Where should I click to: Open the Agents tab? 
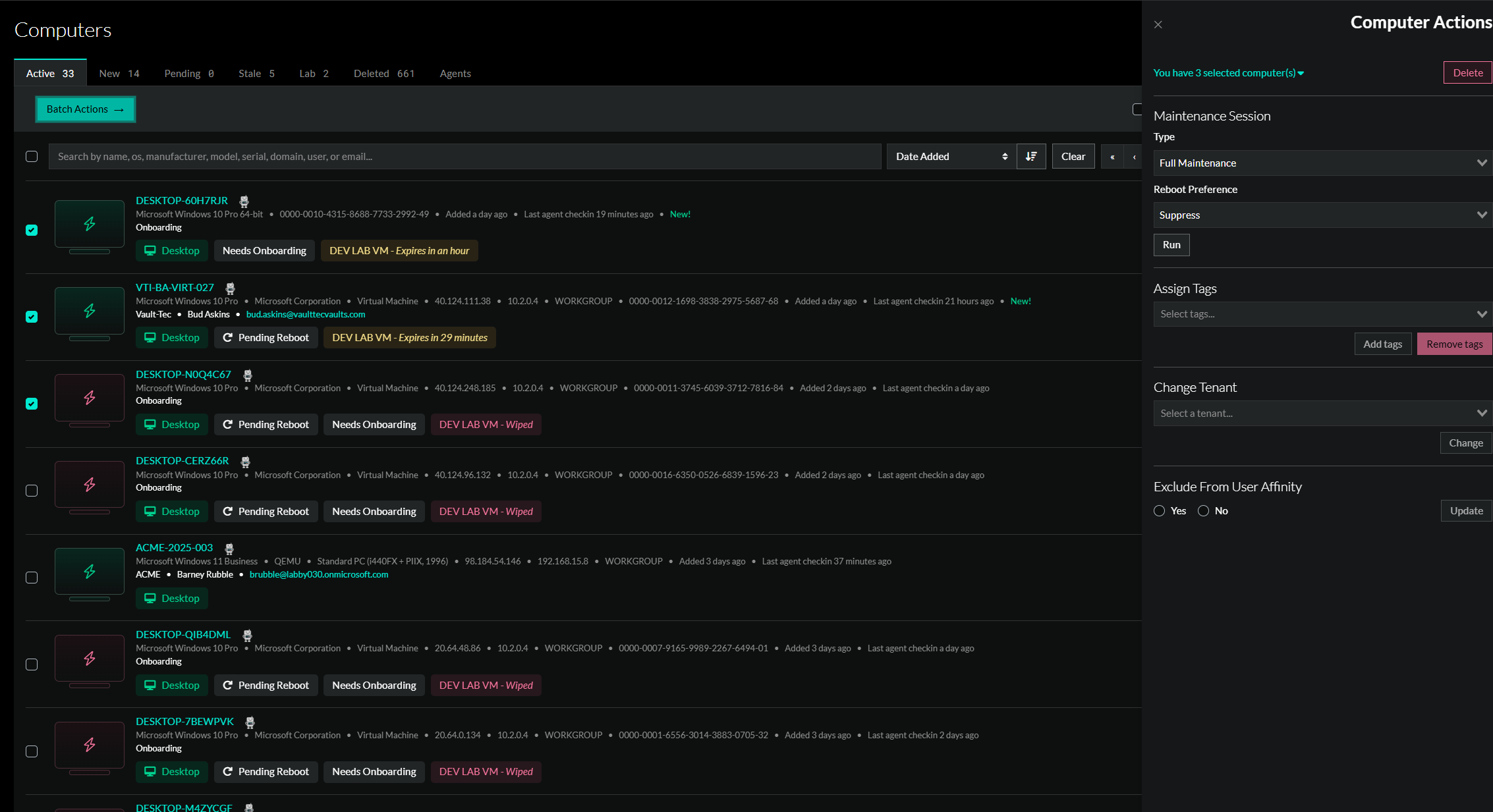click(x=455, y=74)
